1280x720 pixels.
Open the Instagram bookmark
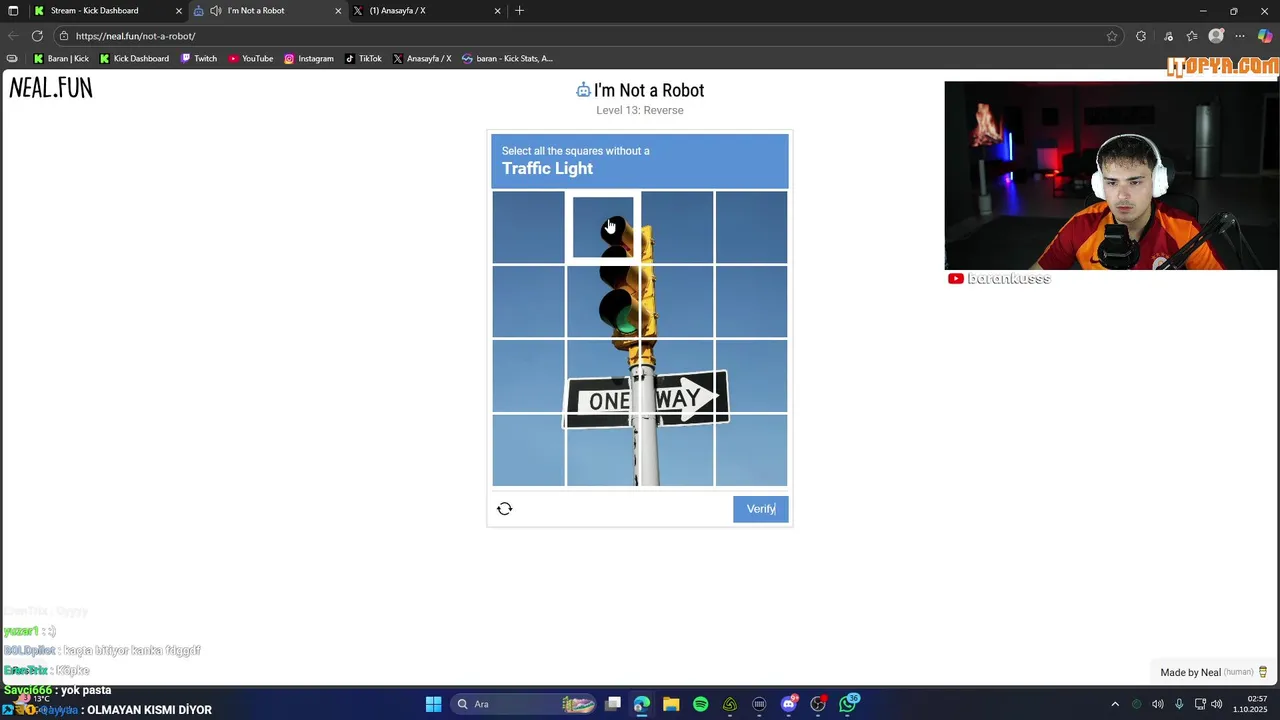point(309,58)
